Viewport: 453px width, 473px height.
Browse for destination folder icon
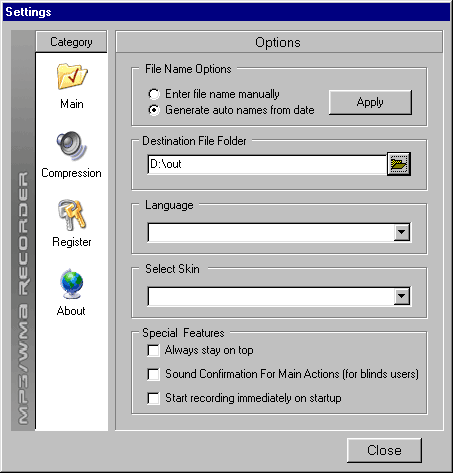(399, 164)
